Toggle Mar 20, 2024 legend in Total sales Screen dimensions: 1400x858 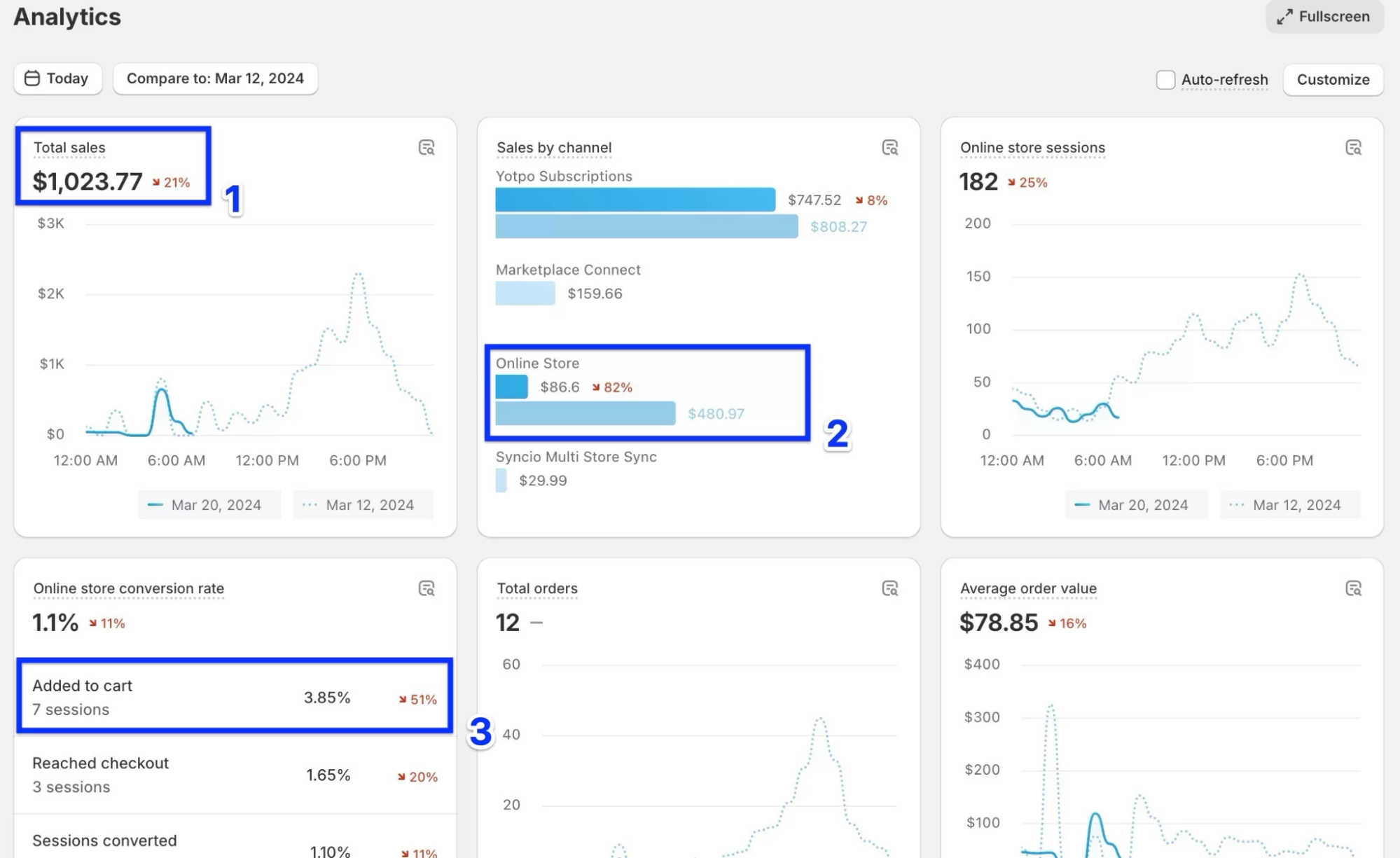(209, 505)
